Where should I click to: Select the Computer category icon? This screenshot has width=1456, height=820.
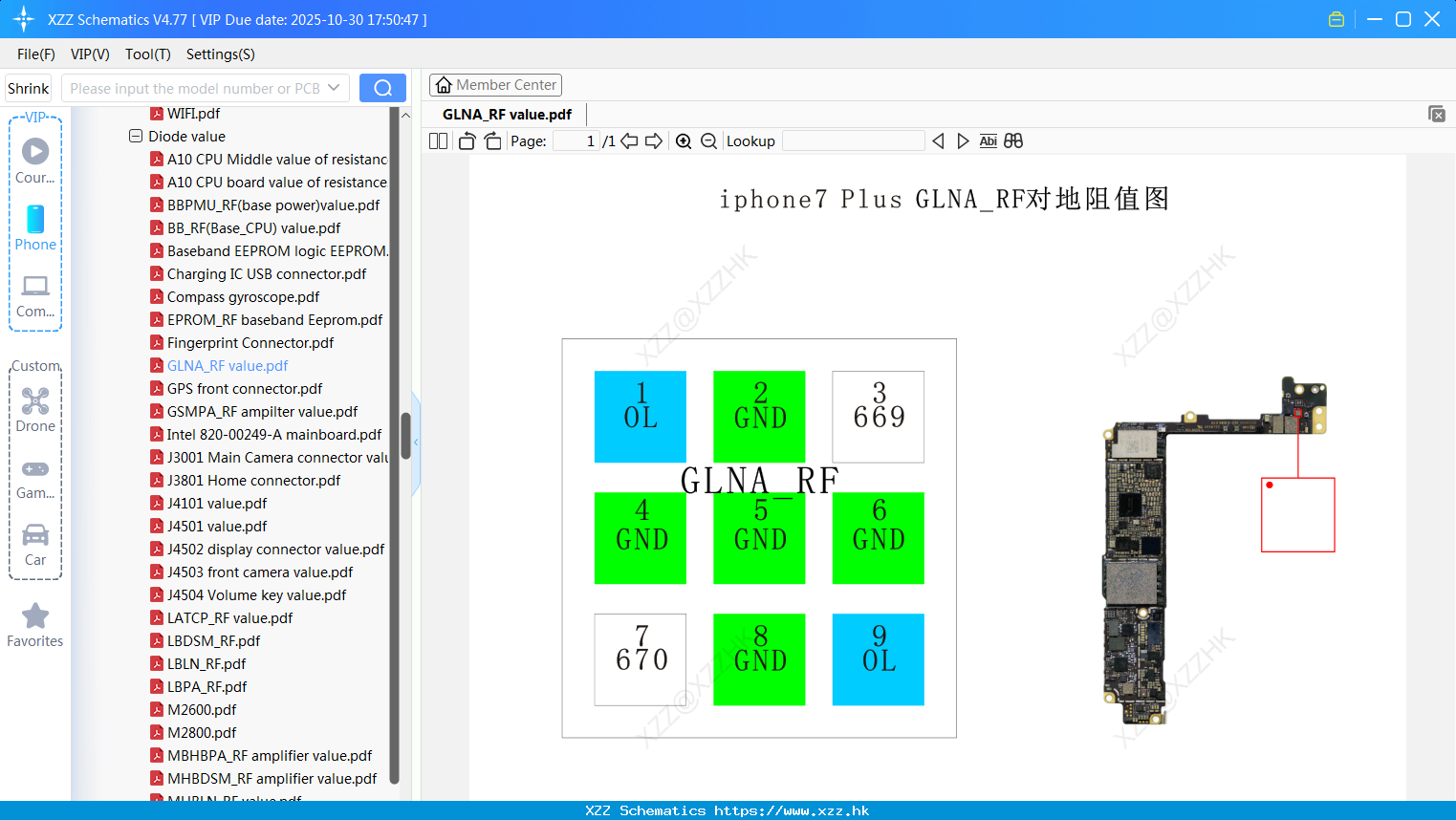pos(35,296)
